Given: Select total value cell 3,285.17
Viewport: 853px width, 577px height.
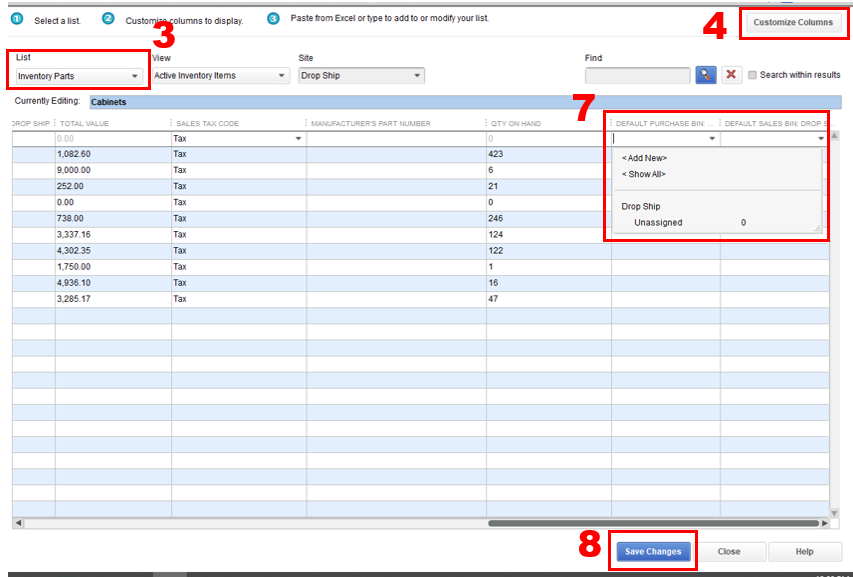Looking at the screenshot, I should 113,299.
